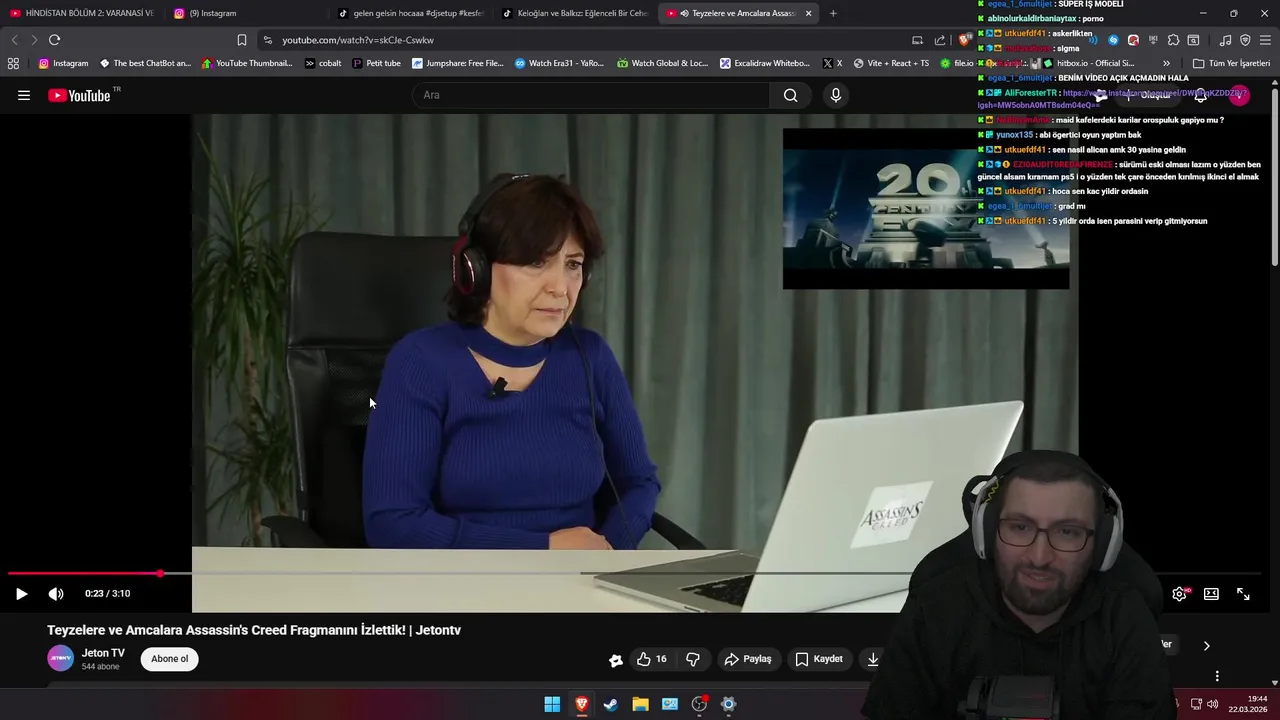
Task: Go forward using the browser forward arrow
Action: coord(33,40)
